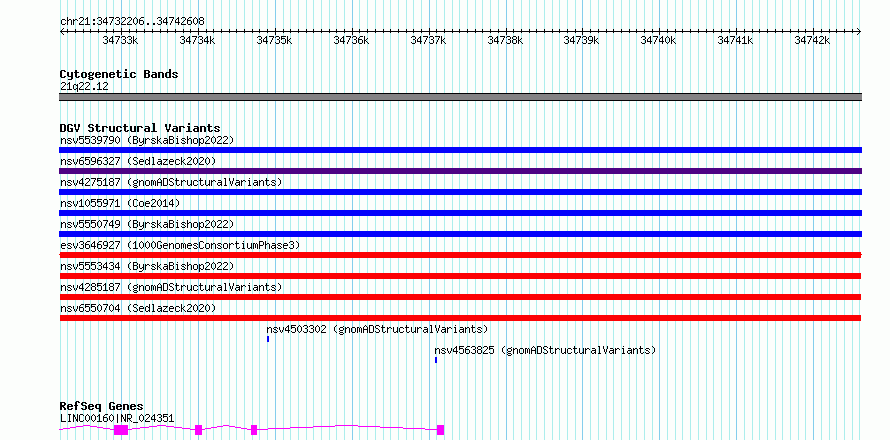890x440 pixels.
Task: Click the chr21:34732206..34742608 coordinate label
Action: pyautogui.click(x=132, y=22)
